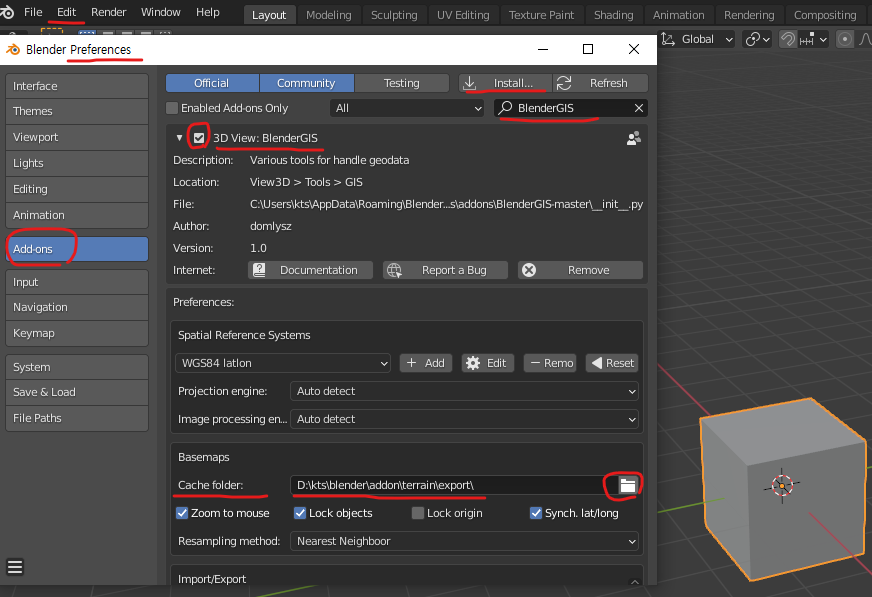
Task: Open BlenderGIS Documentation
Action: click(310, 270)
